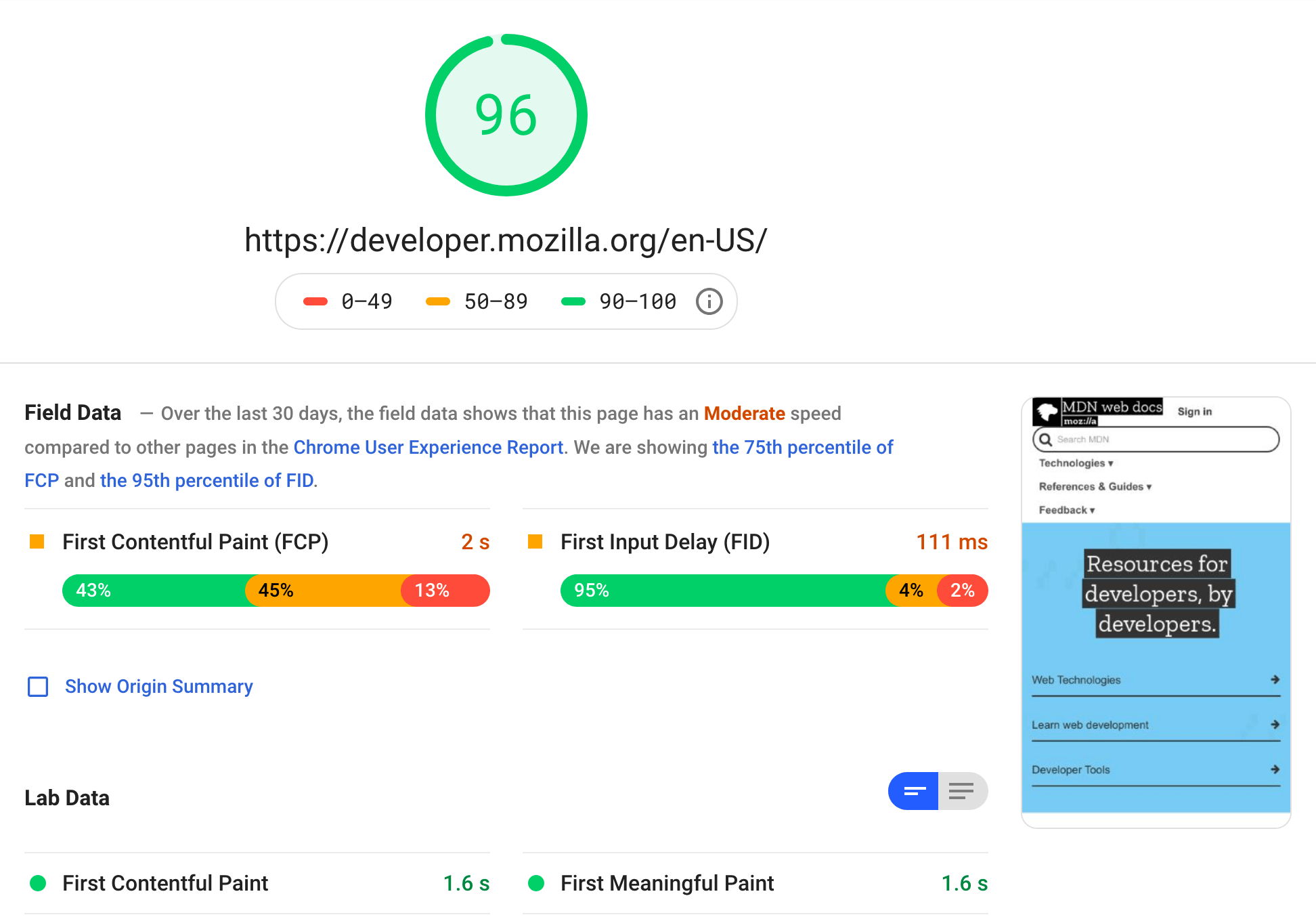This screenshot has height=917, width=1316.
Task: Enable the card layout toggle button
Action: (x=913, y=790)
